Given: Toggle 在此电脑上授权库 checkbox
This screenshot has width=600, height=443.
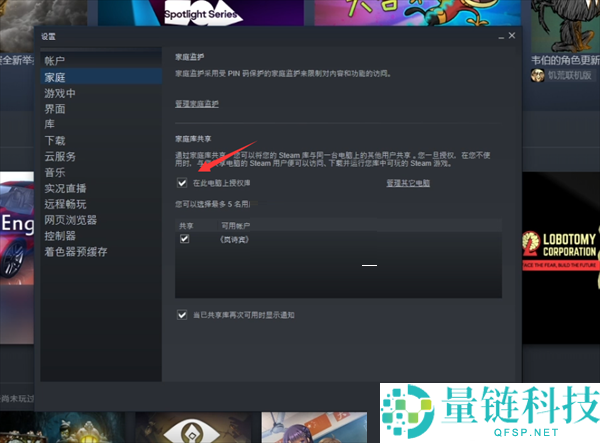Looking at the screenshot, I should click(x=182, y=183).
